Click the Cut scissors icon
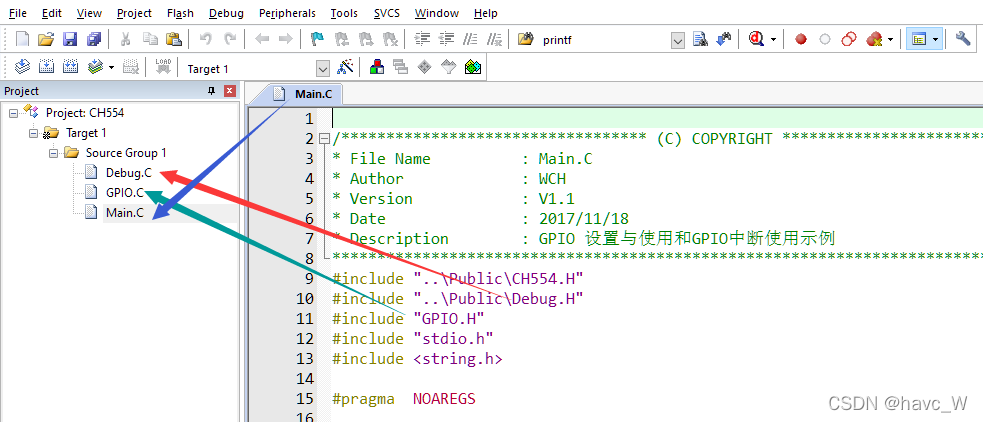 pos(125,40)
